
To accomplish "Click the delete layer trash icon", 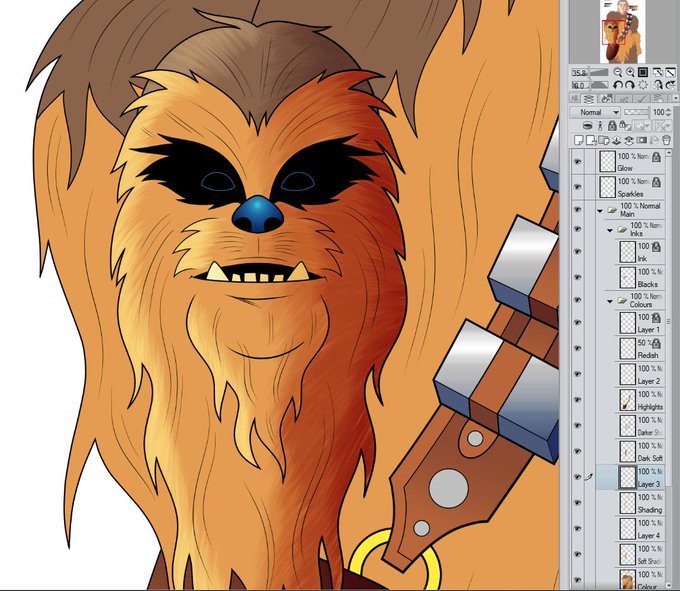I will click(666, 140).
